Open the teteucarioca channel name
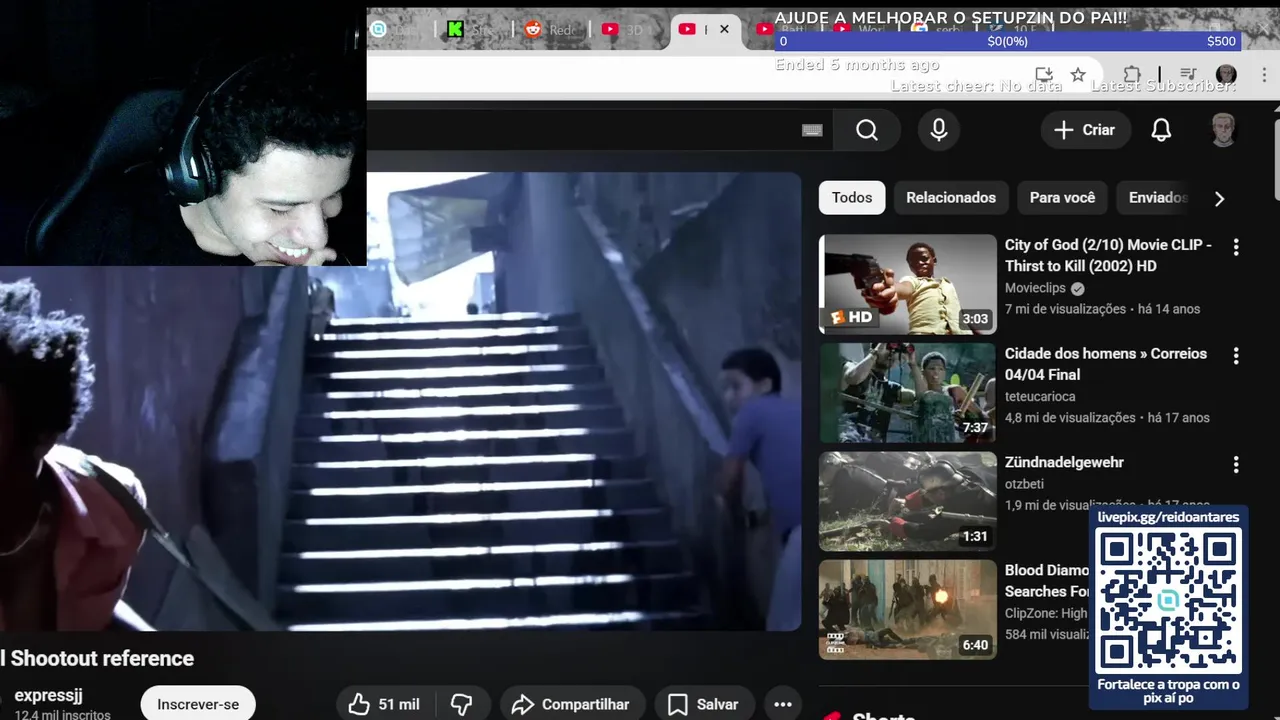Viewport: 1280px width, 720px height. click(1040, 396)
